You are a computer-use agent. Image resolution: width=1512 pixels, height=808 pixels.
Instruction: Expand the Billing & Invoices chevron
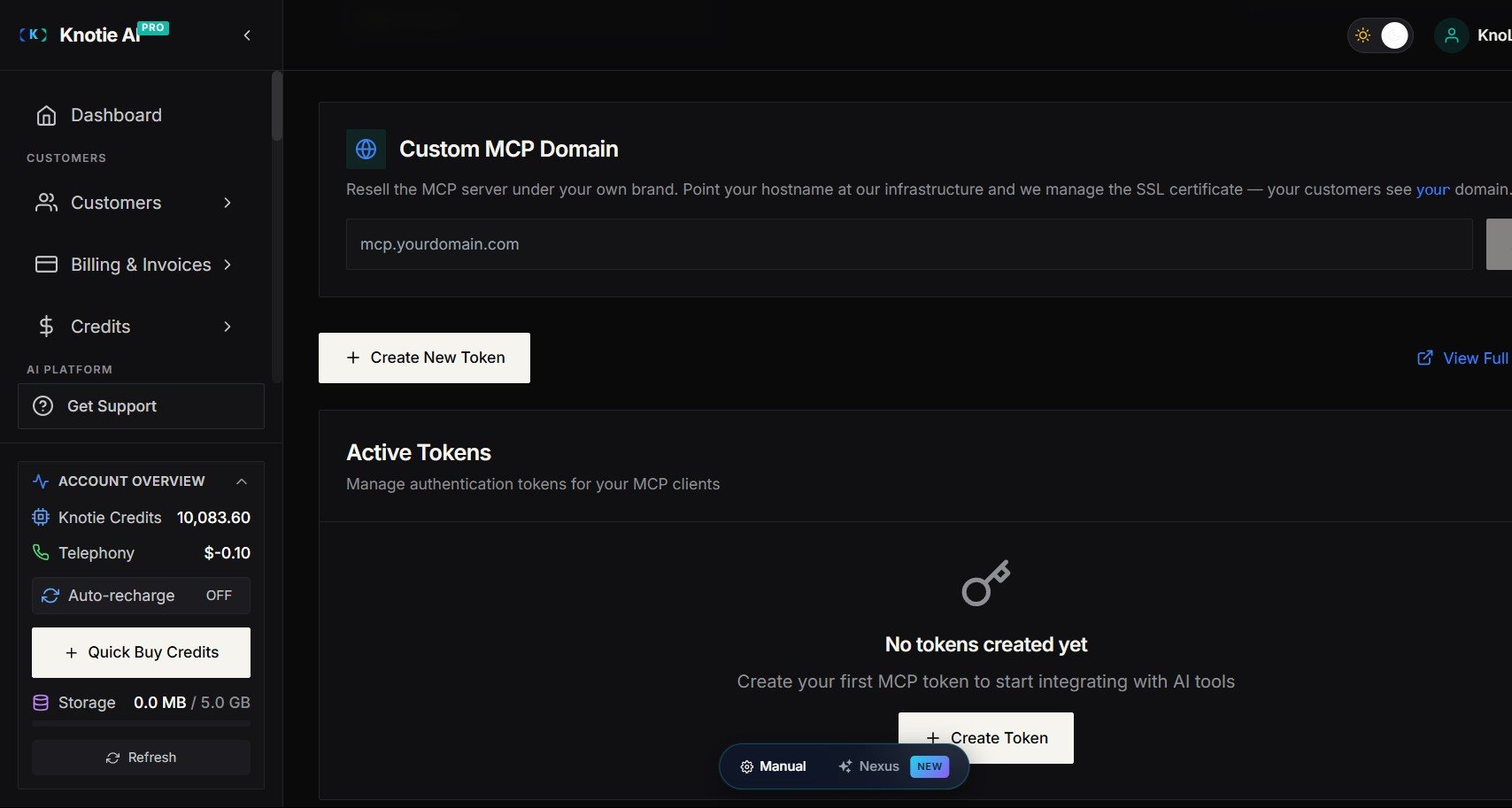tap(228, 265)
